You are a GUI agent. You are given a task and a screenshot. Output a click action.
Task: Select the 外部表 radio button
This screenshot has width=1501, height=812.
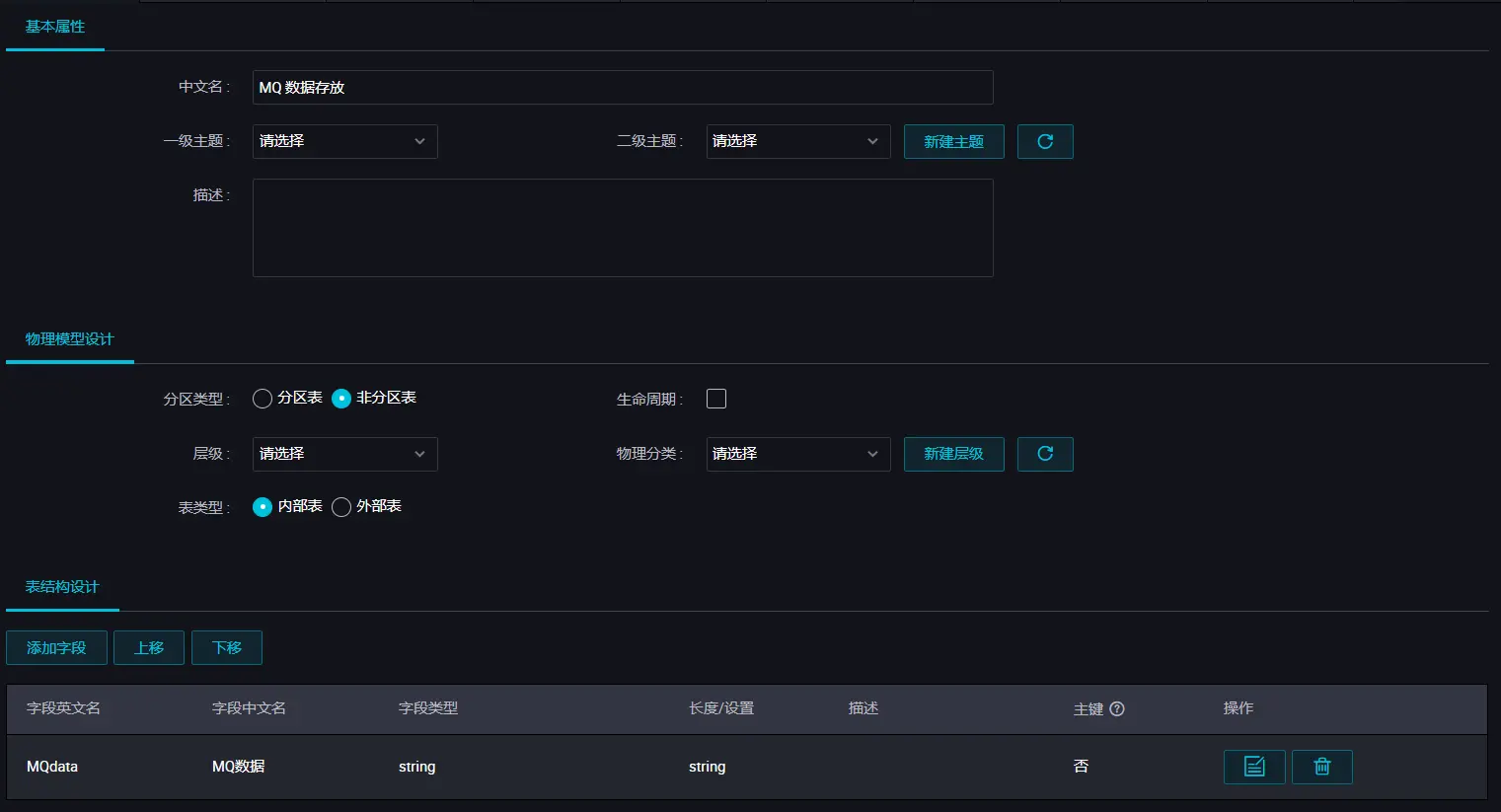(x=340, y=506)
